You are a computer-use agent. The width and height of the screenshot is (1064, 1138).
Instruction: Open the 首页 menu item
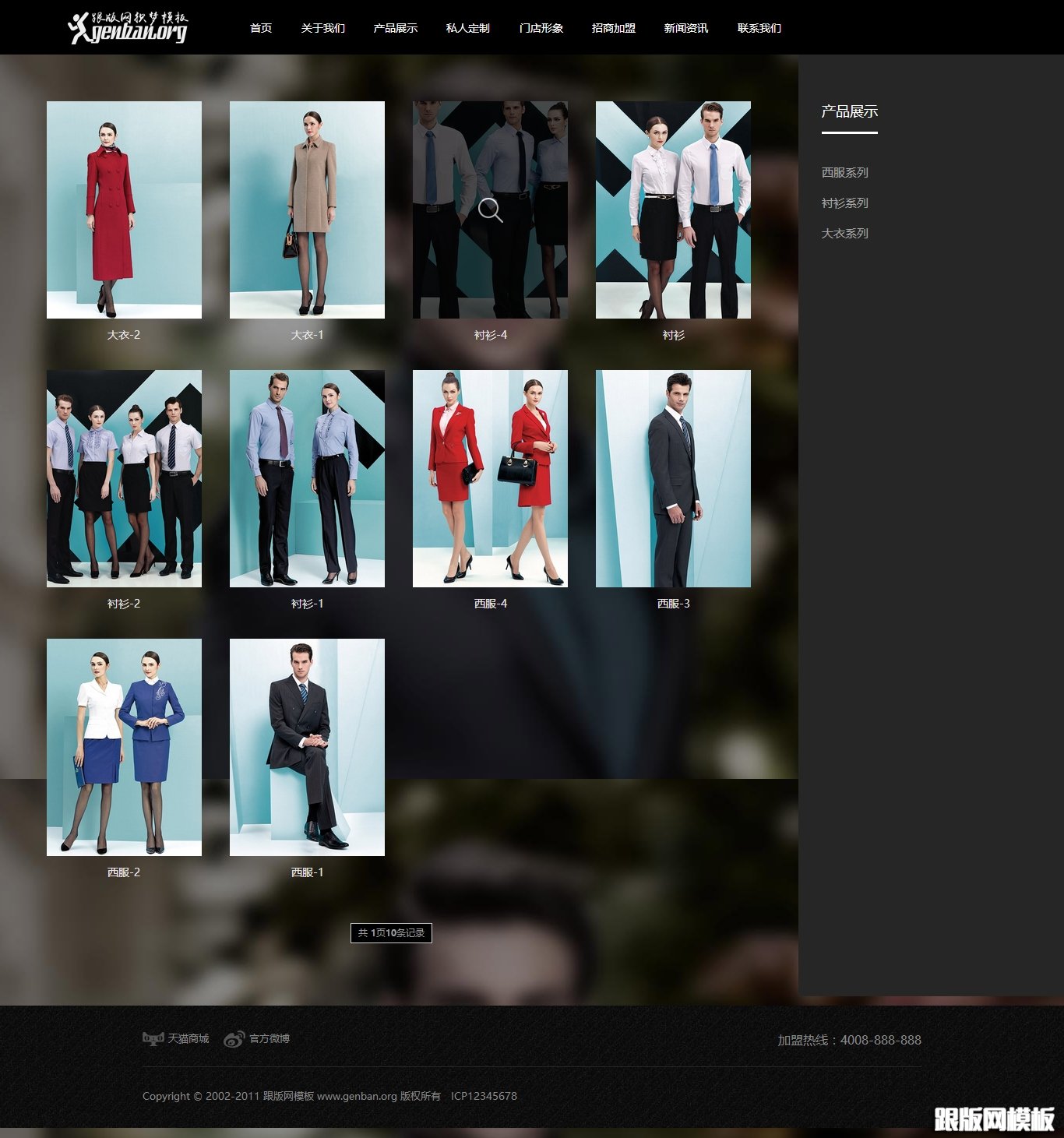261,28
